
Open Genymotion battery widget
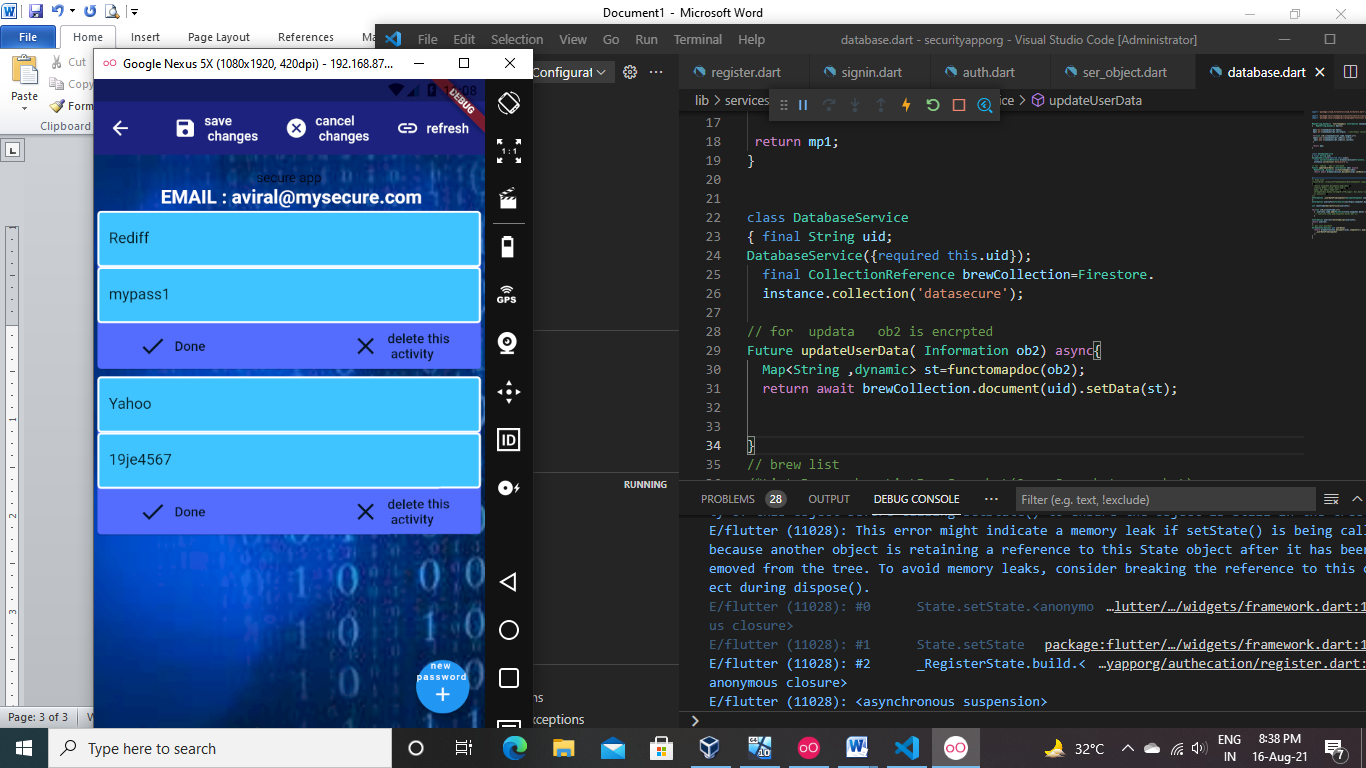508,246
